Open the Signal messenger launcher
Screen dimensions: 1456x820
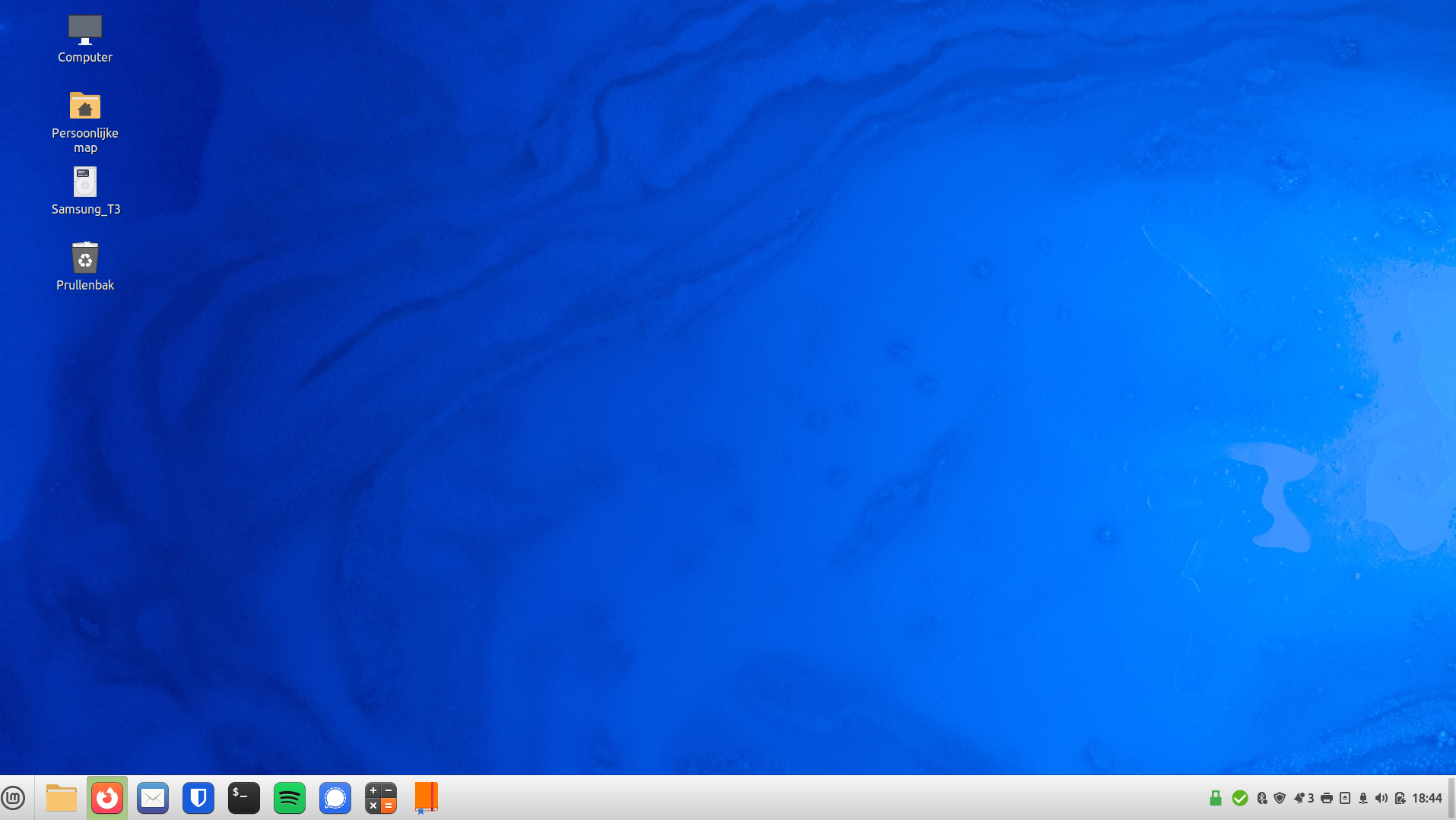pos(335,798)
